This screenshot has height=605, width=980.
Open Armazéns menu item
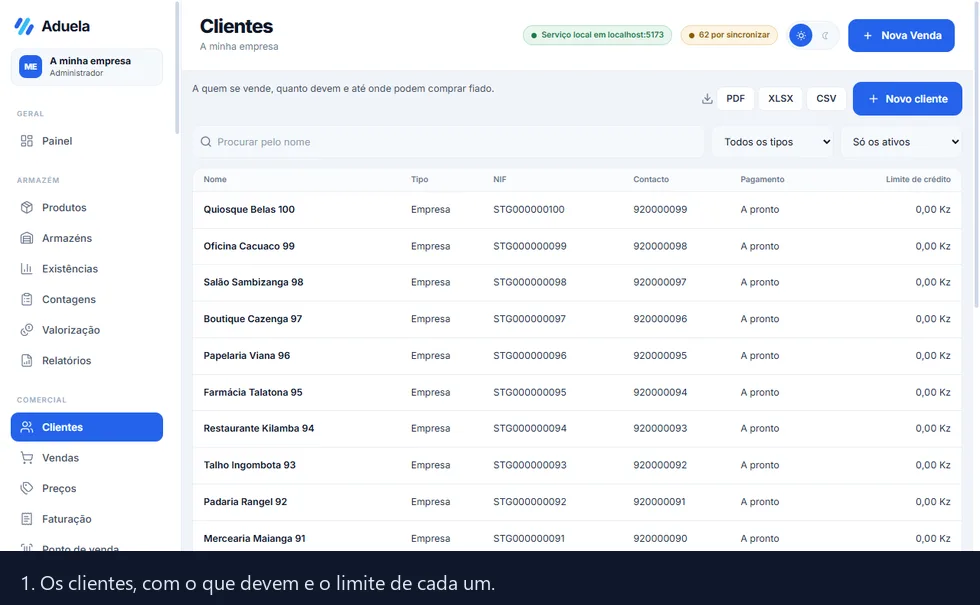coord(87,238)
